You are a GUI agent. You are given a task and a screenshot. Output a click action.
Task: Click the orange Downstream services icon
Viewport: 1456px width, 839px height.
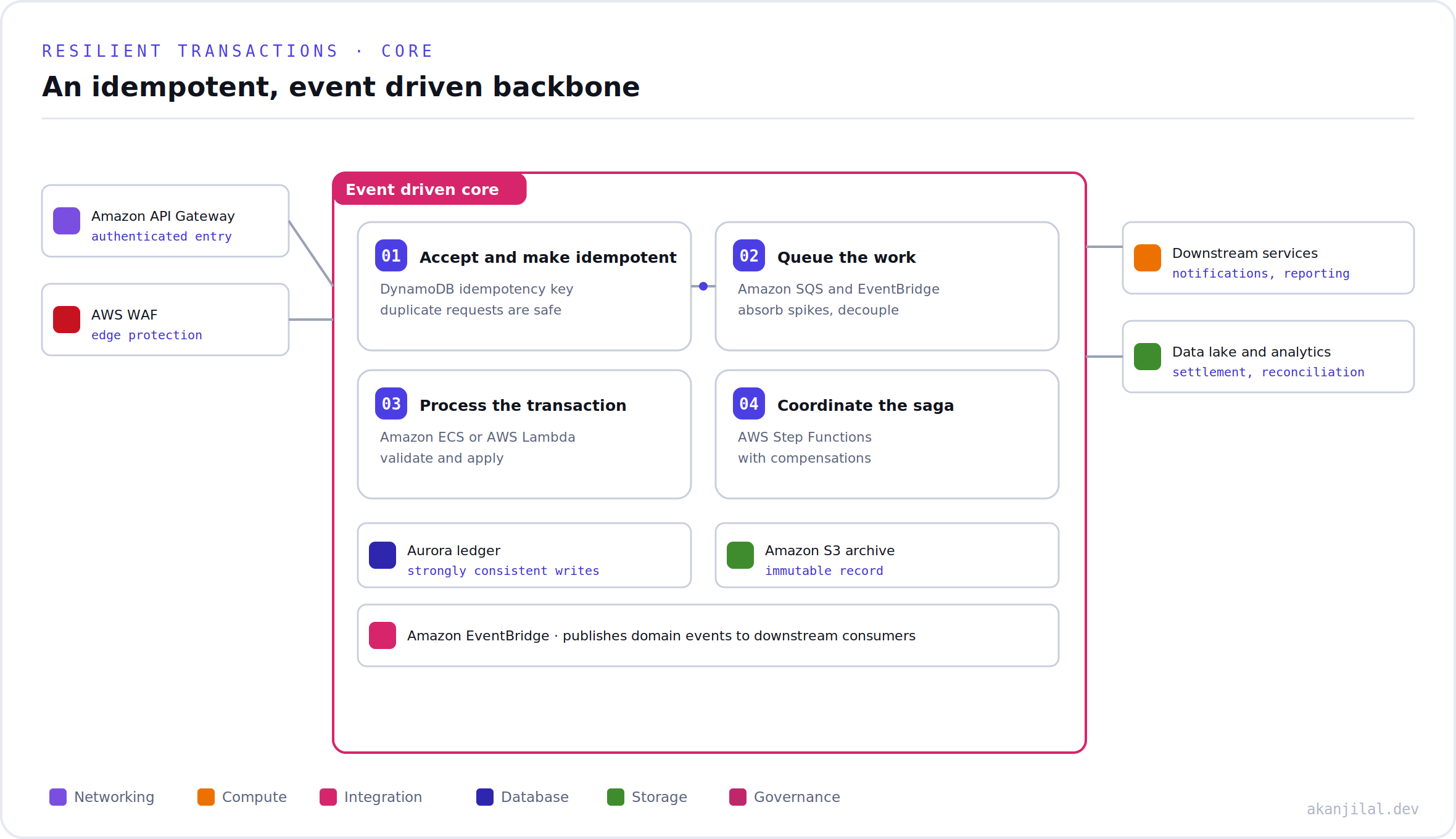click(x=1148, y=258)
